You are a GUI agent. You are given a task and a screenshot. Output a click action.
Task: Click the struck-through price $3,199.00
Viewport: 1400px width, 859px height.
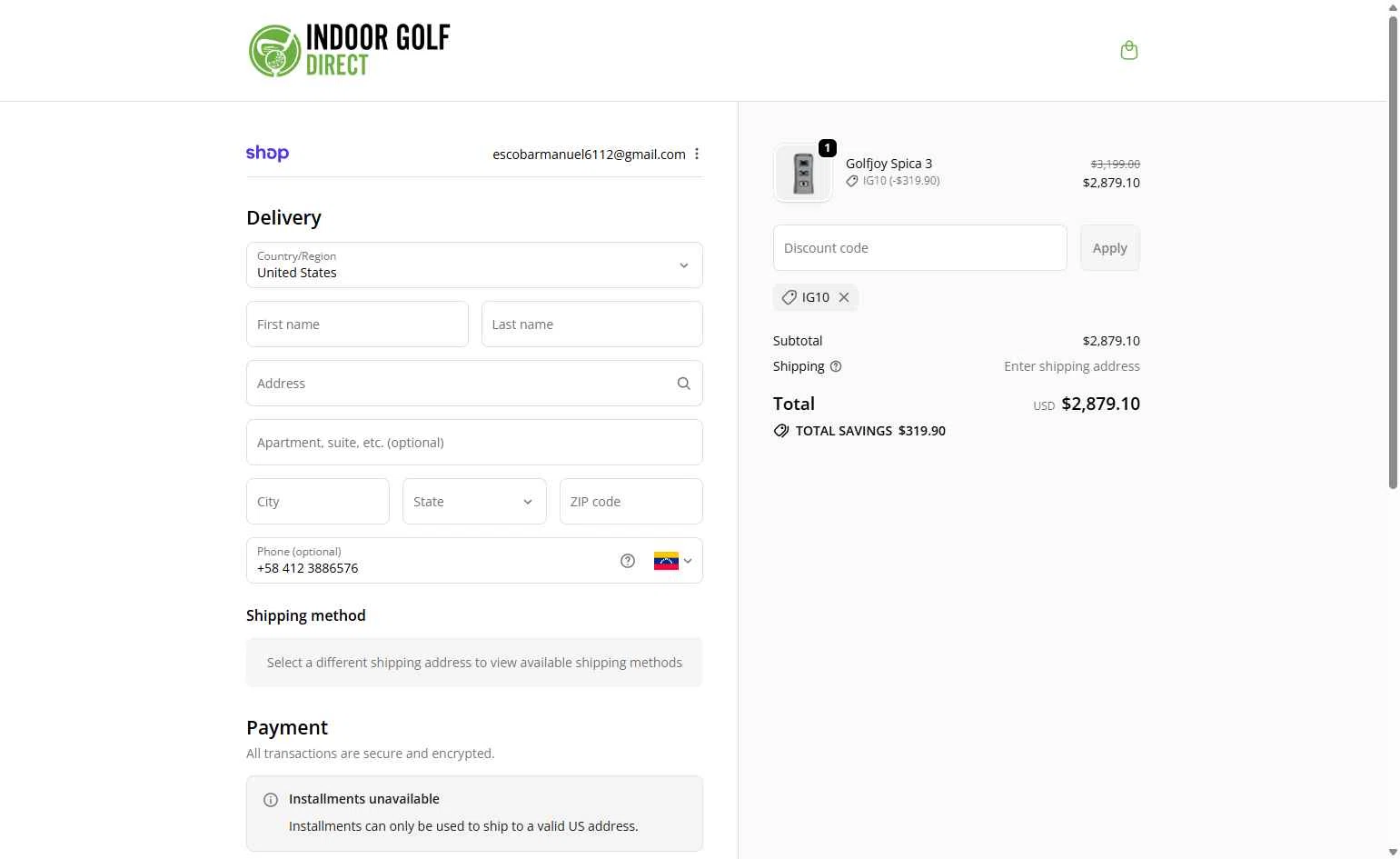tap(1115, 164)
